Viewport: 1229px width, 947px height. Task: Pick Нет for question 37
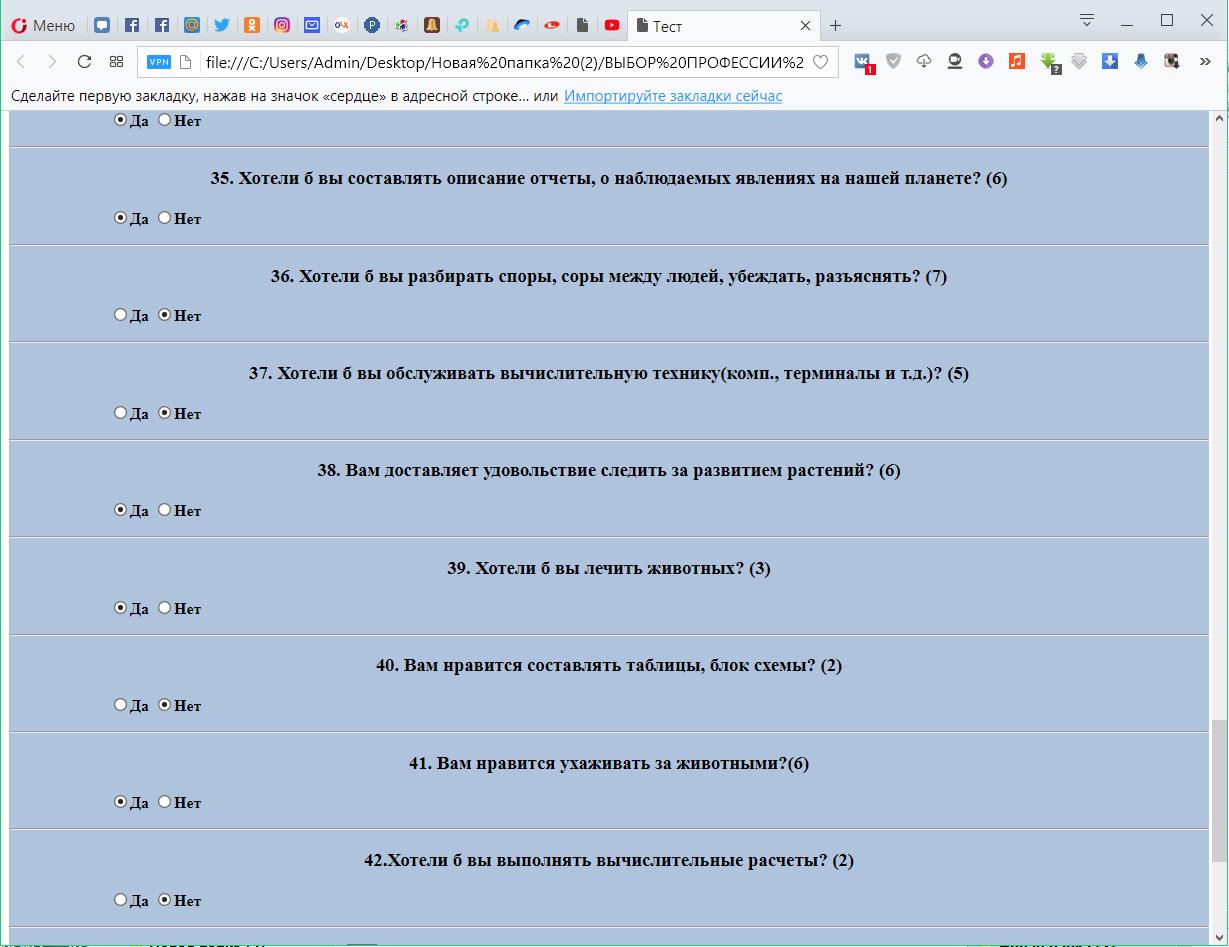point(165,412)
